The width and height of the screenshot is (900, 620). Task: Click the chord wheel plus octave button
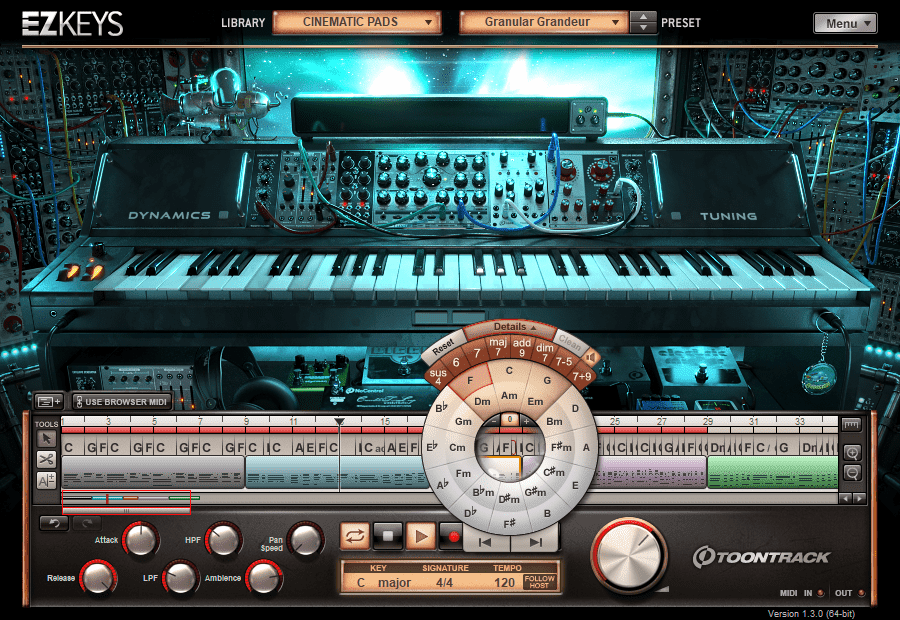tap(526, 421)
